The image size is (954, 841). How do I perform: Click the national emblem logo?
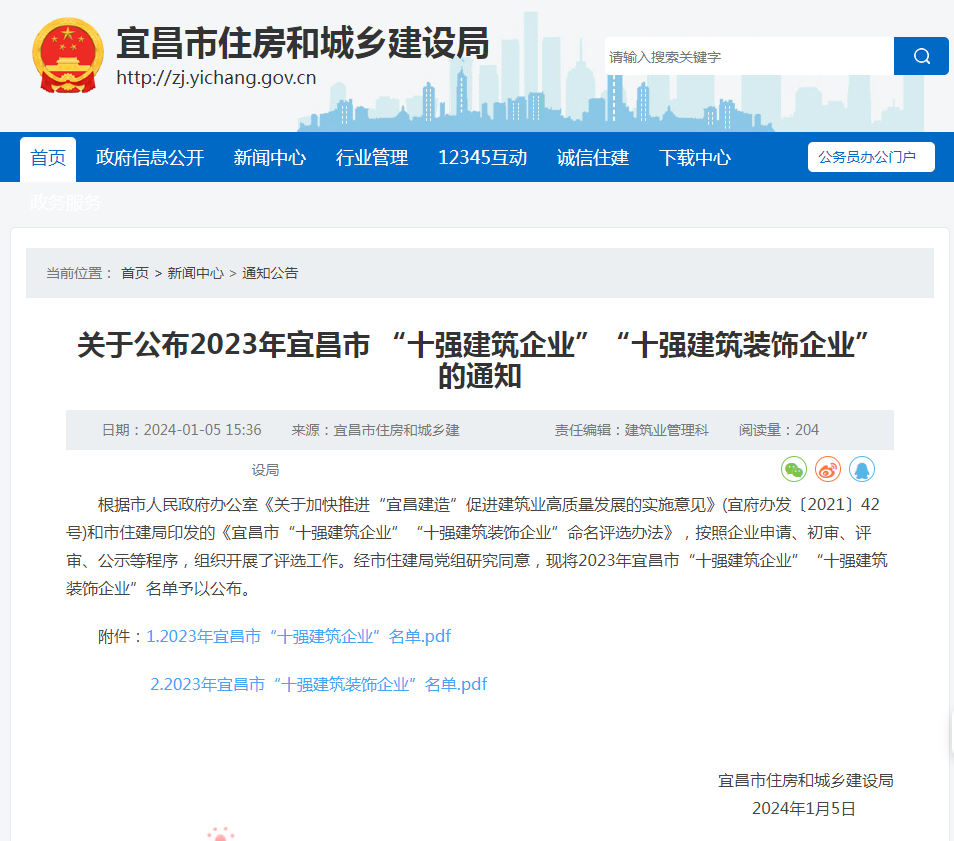tap(67, 56)
